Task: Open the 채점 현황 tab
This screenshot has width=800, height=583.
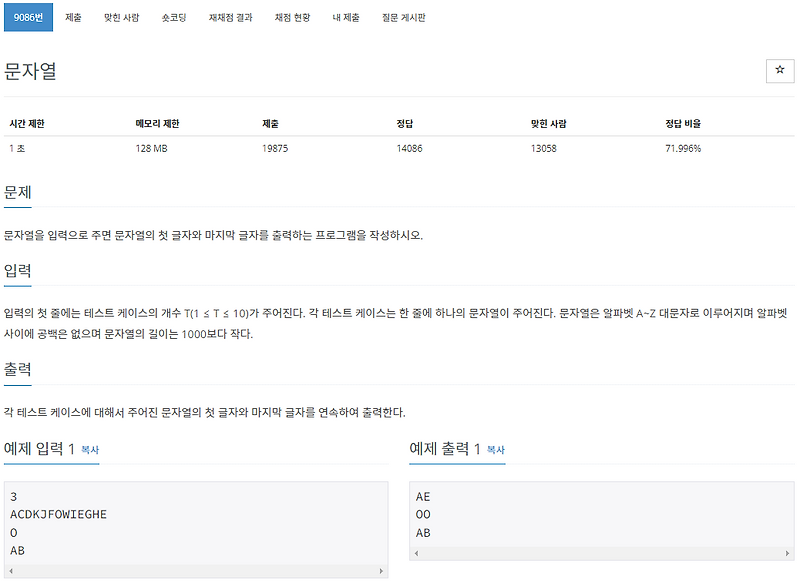Action: [x=293, y=16]
